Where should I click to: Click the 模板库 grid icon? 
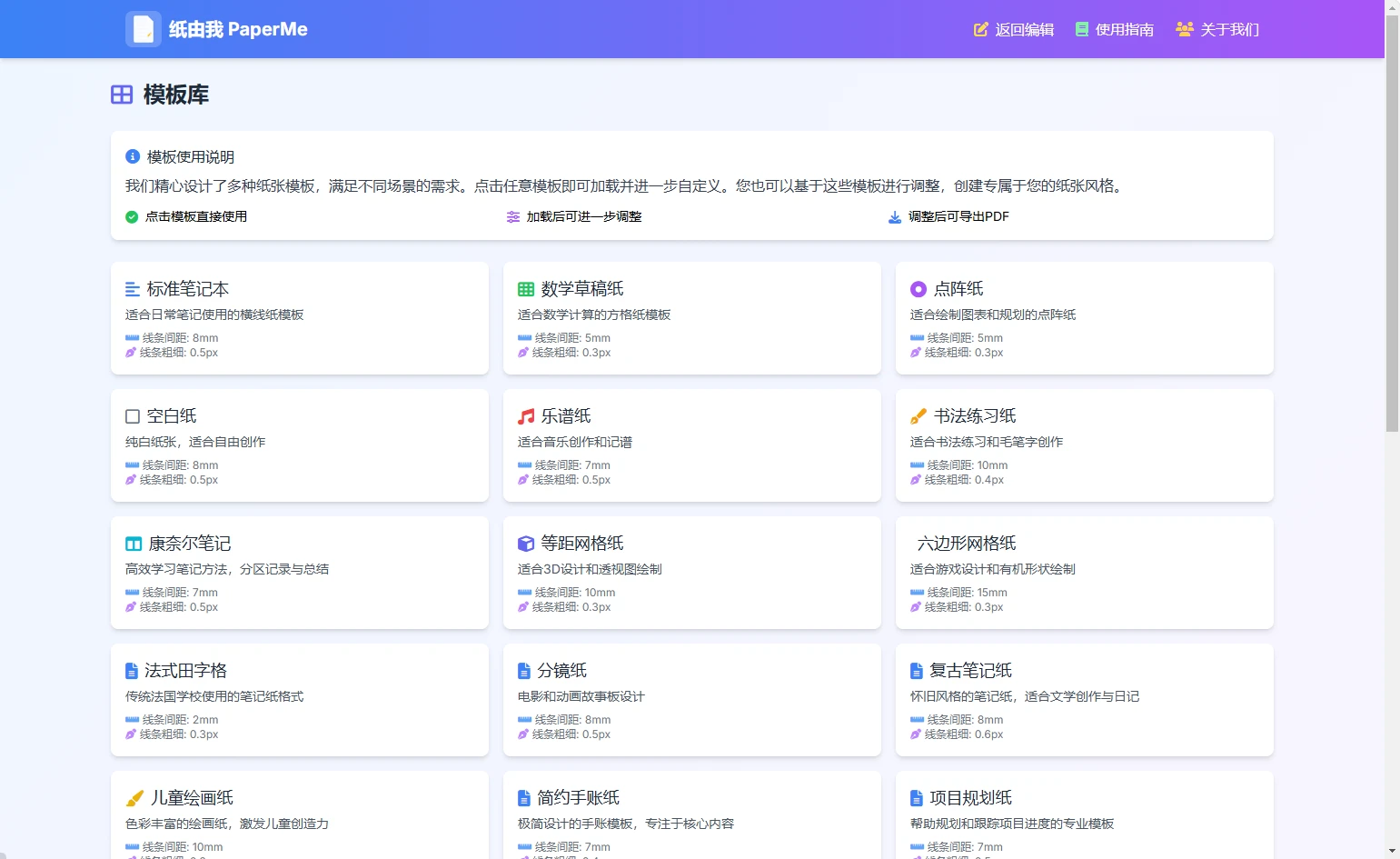tap(122, 95)
